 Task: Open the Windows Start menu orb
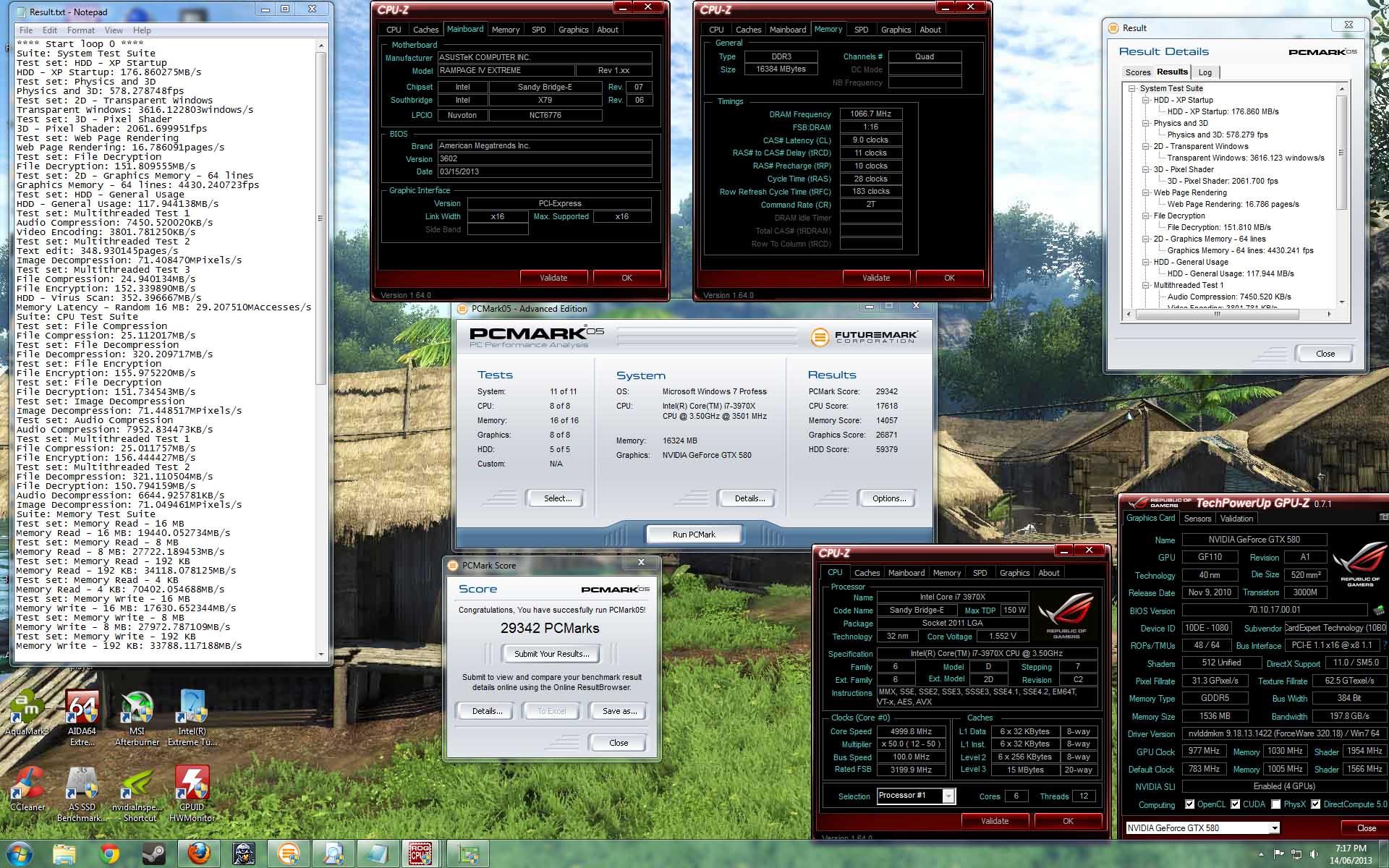point(20,854)
